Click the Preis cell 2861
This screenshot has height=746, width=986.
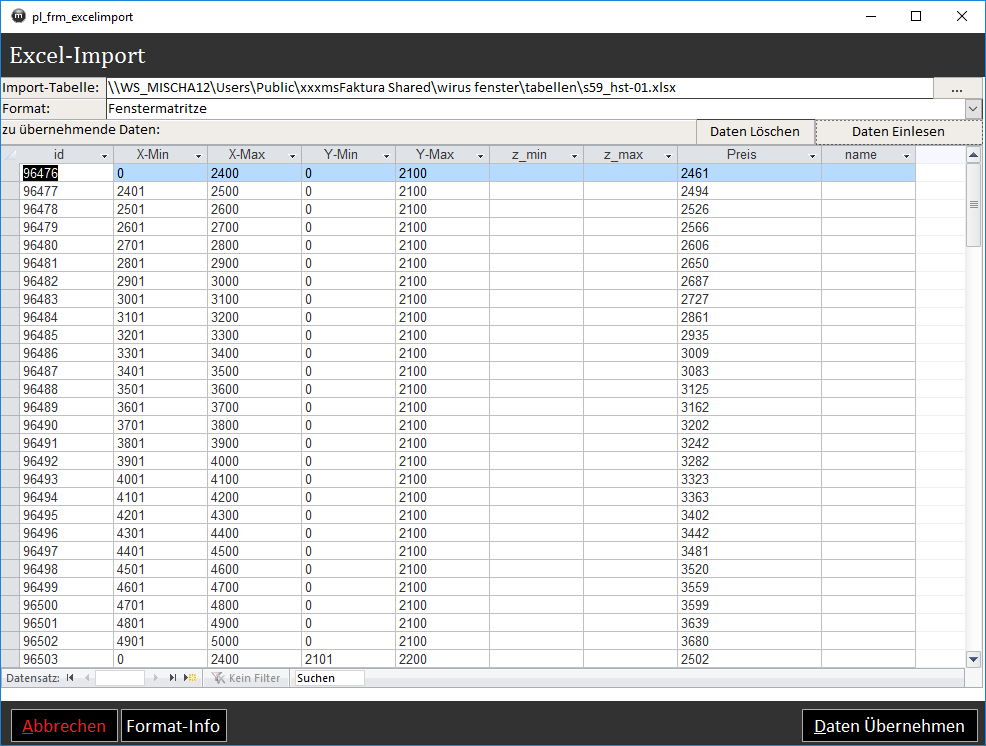(750, 318)
